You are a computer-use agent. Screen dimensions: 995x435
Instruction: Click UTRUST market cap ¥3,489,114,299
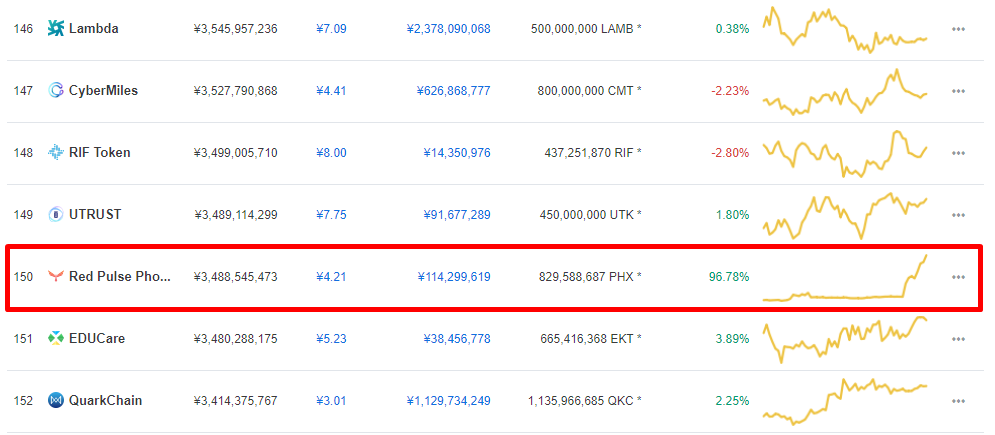click(235, 215)
